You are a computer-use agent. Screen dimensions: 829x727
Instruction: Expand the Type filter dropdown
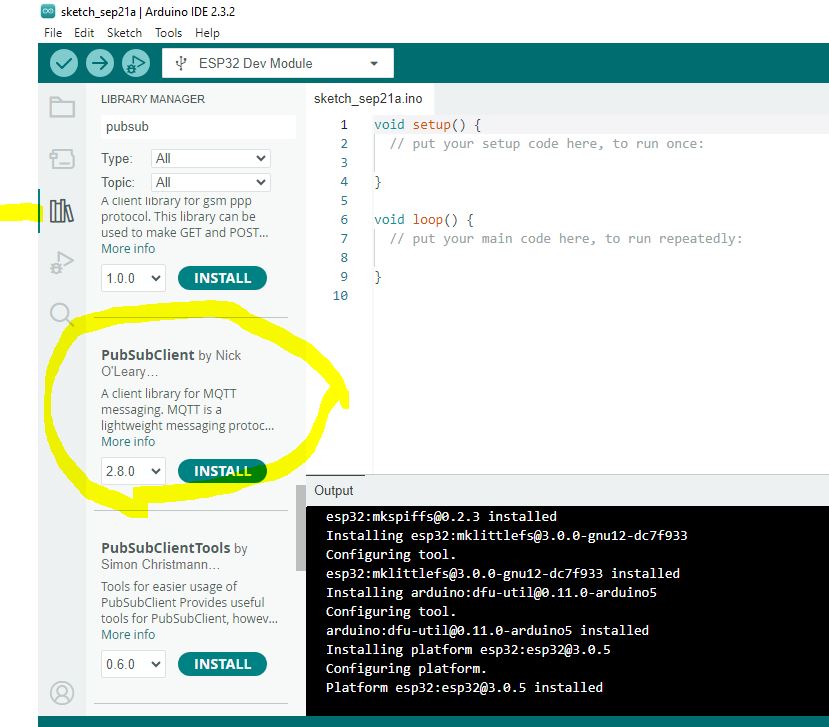pyautogui.click(x=210, y=159)
